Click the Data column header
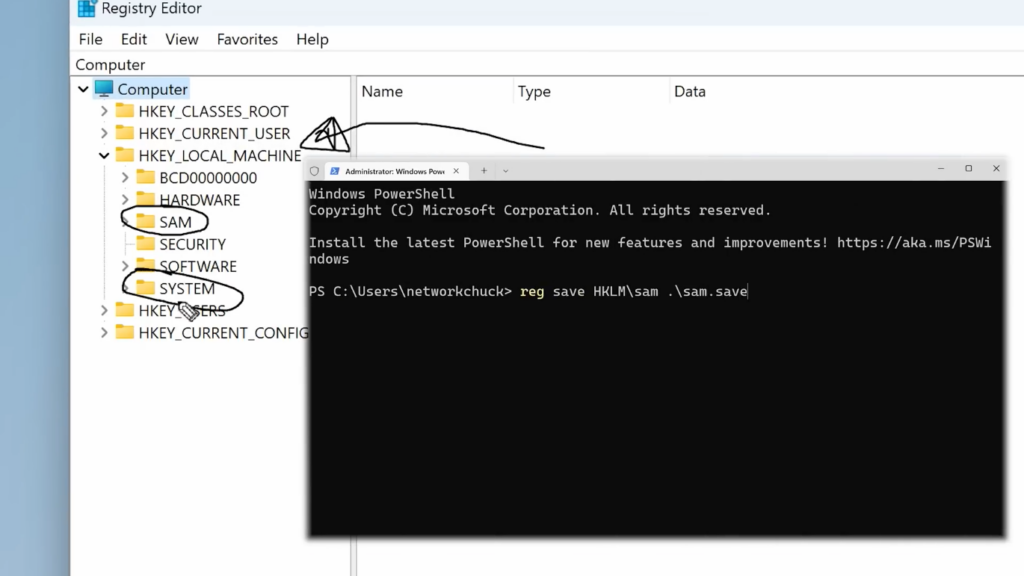The image size is (1024, 576). click(x=690, y=92)
